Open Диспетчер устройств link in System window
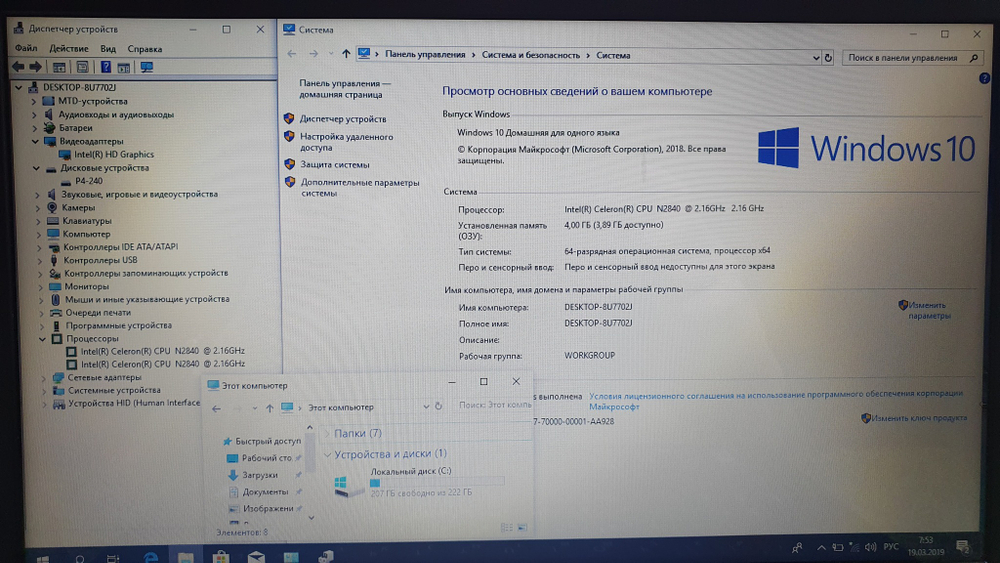 click(343, 119)
